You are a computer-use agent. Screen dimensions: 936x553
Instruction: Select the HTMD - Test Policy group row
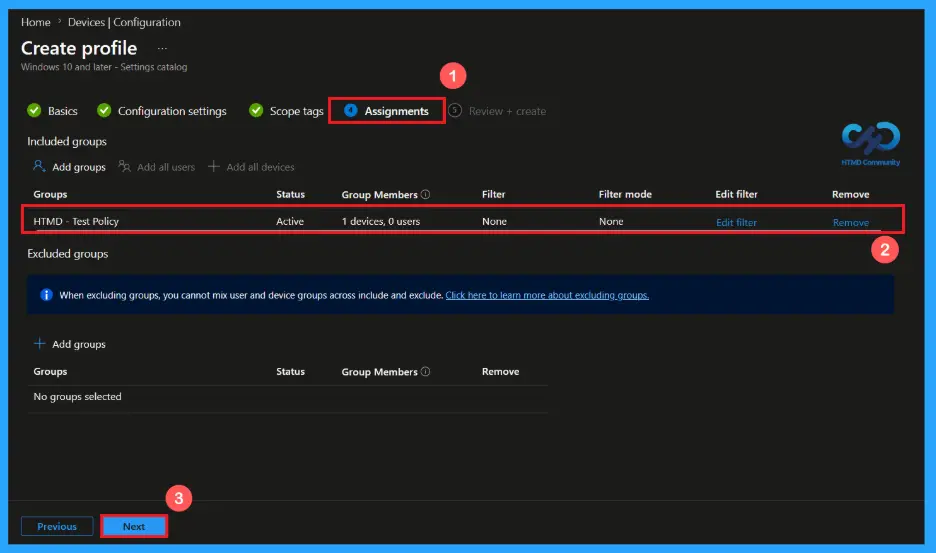click(x=463, y=220)
